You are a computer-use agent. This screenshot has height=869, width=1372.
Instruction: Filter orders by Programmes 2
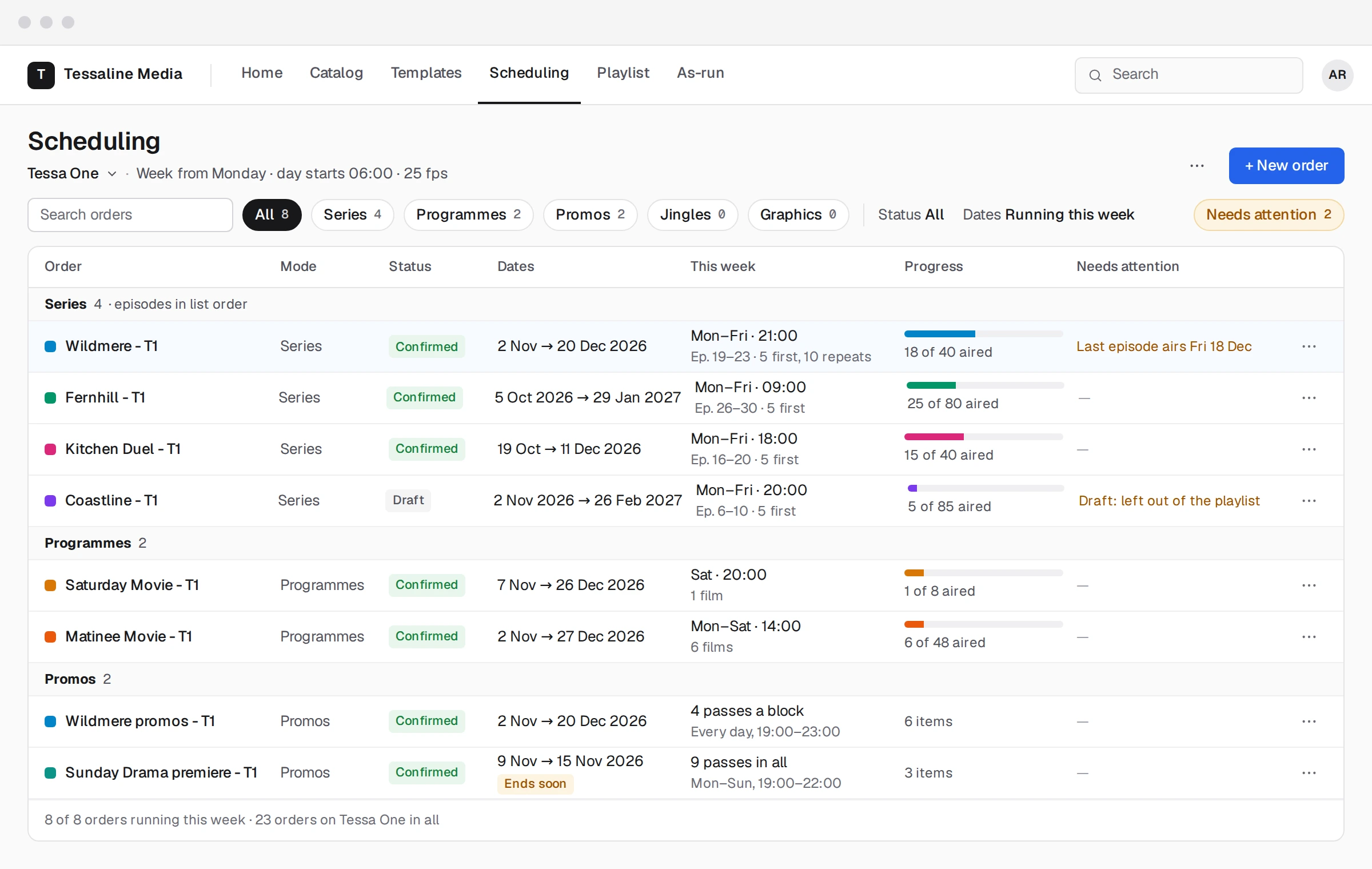pyautogui.click(x=468, y=215)
